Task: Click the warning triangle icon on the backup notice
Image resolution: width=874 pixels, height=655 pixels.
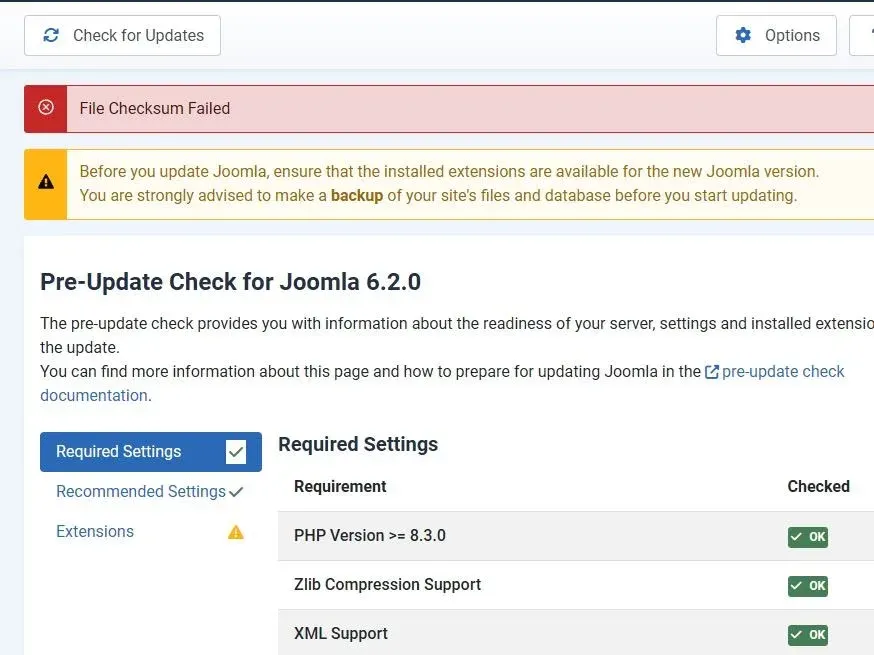Action: click(x=46, y=182)
